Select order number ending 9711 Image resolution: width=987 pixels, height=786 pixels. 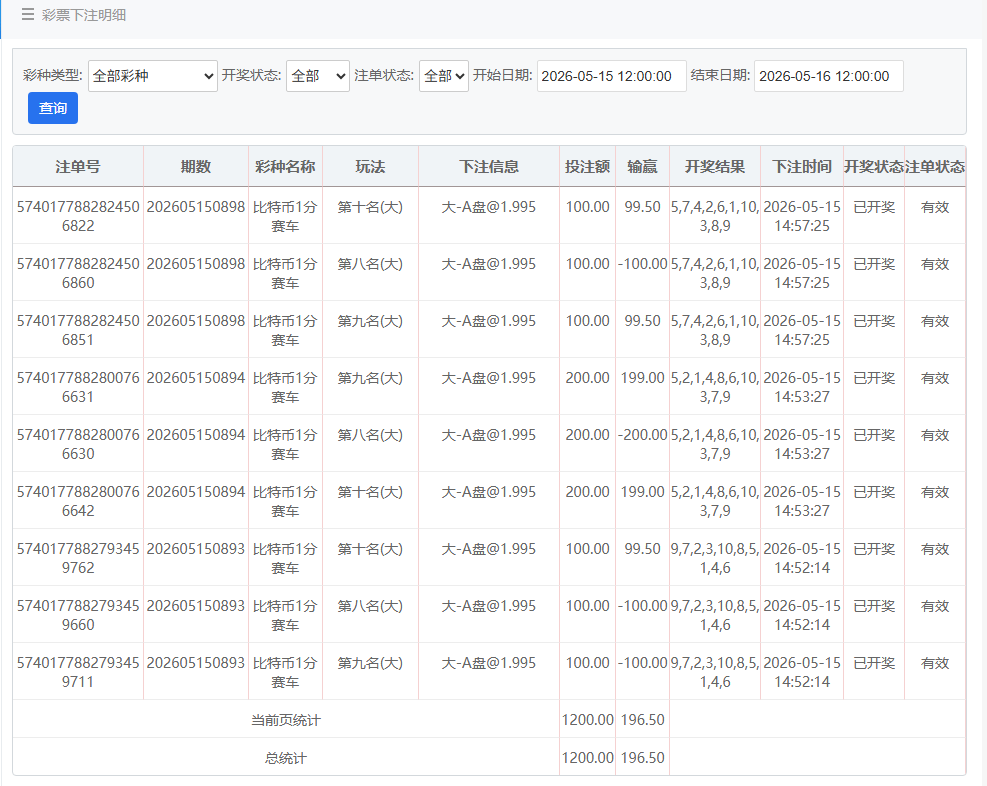point(78,671)
